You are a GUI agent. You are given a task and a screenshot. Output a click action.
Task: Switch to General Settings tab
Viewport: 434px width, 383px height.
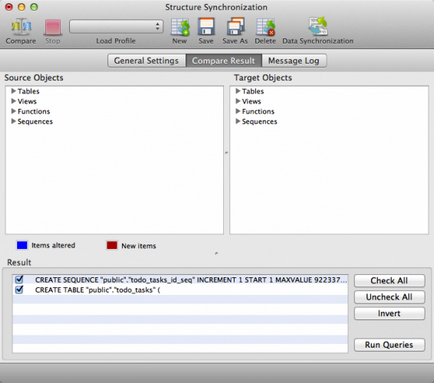(x=146, y=61)
